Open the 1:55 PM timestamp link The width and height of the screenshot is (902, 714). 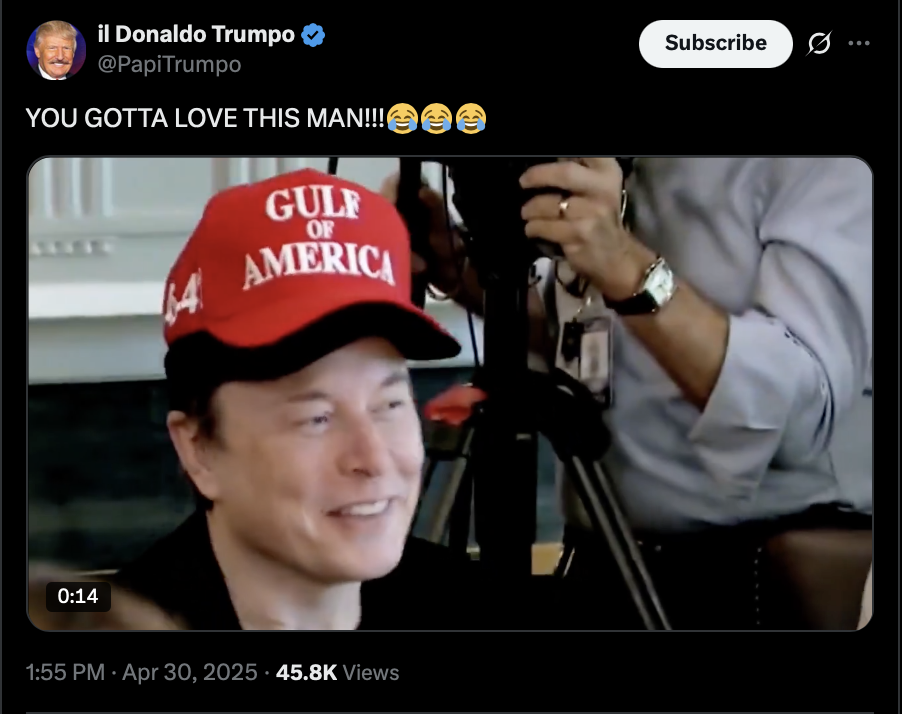[x=66, y=673]
